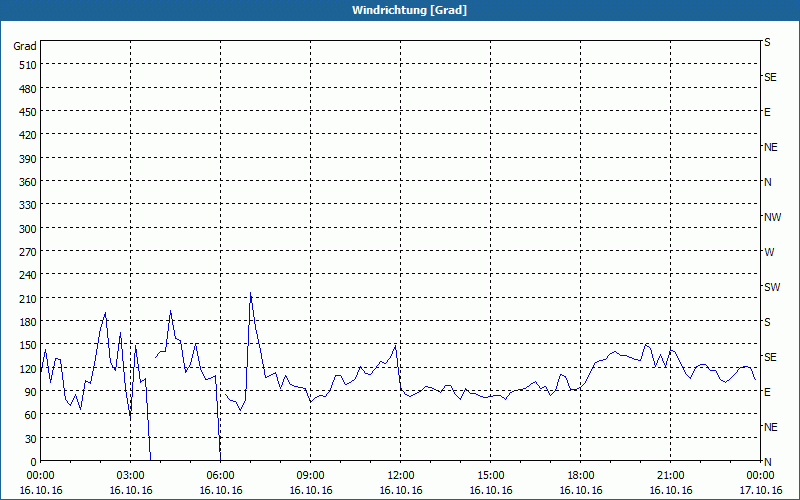Click the "0" y-axis value

coord(34,462)
